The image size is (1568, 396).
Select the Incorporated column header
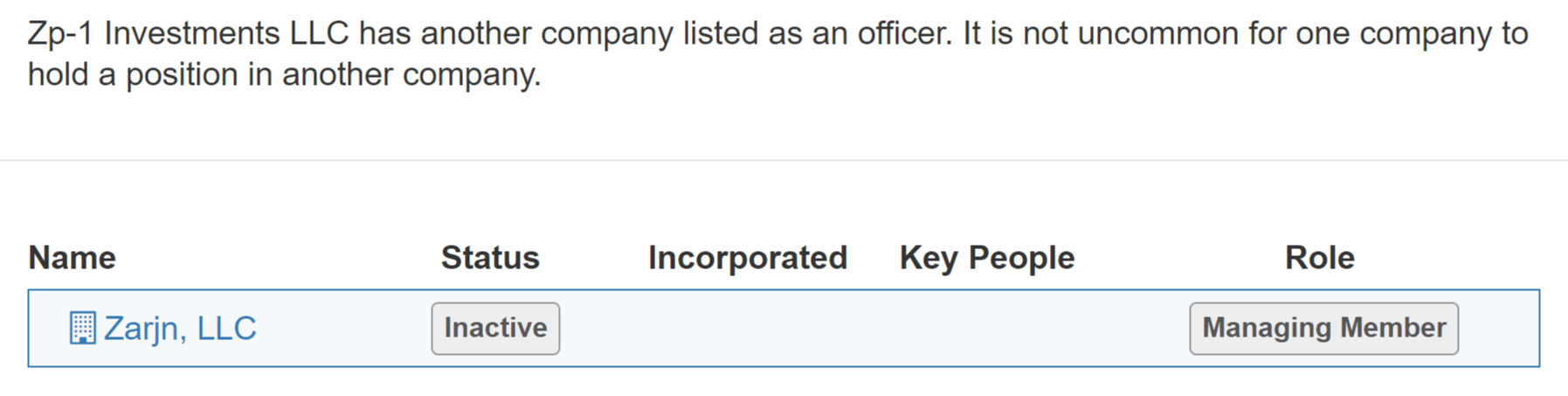click(748, 258)
